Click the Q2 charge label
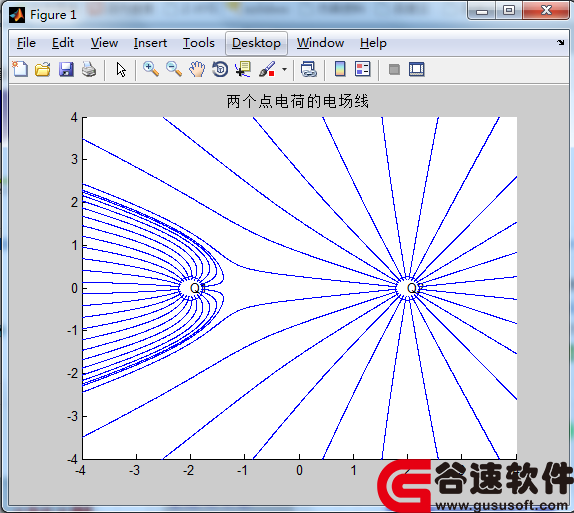Image resolution: width=574 pixels, height=513 pixels. pyautogui.click(x=414, y=288)
